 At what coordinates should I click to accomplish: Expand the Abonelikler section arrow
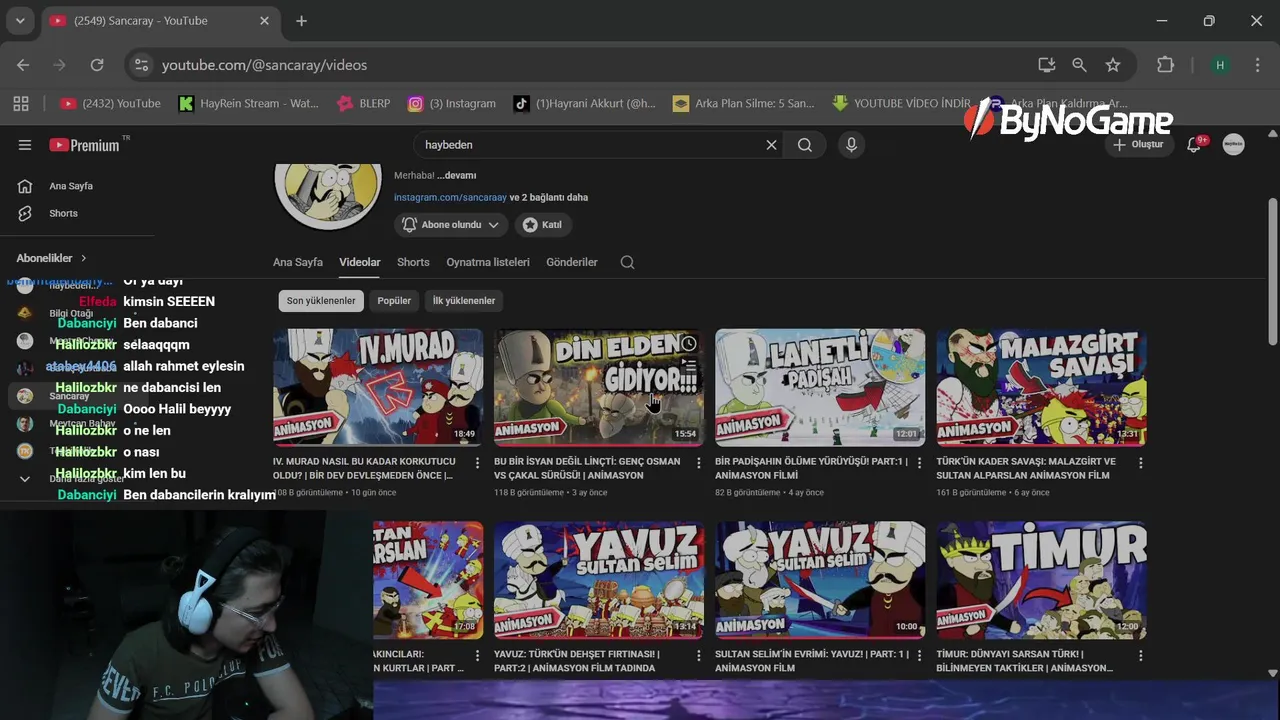[84, 258]
